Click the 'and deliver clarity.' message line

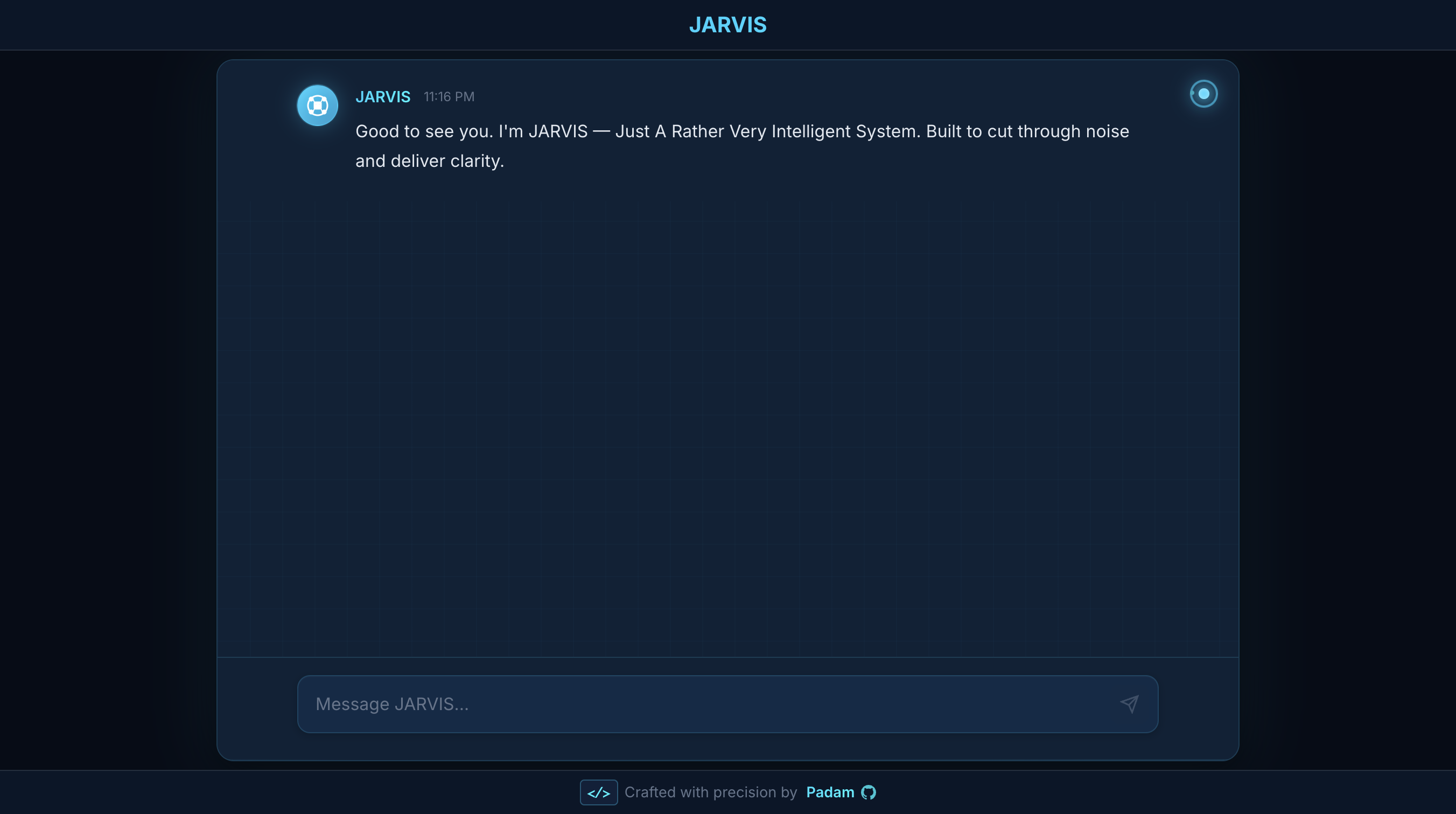point(430,161)
